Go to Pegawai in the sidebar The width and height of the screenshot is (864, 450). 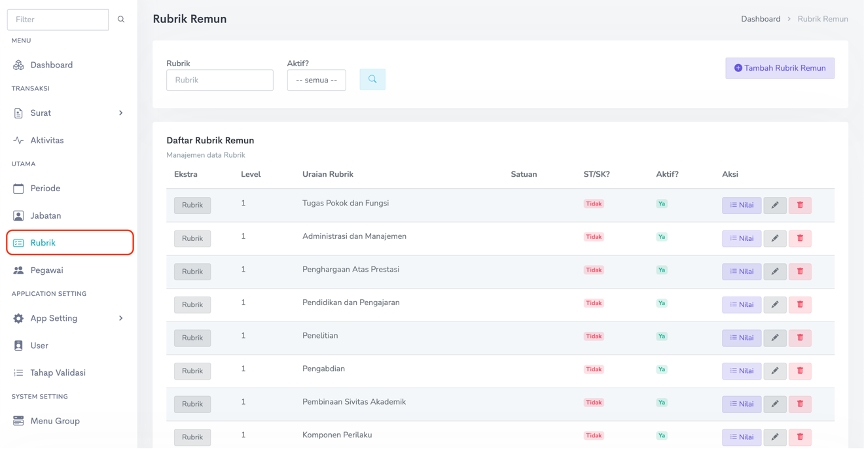pyautogui.click(x=48, y=270)
